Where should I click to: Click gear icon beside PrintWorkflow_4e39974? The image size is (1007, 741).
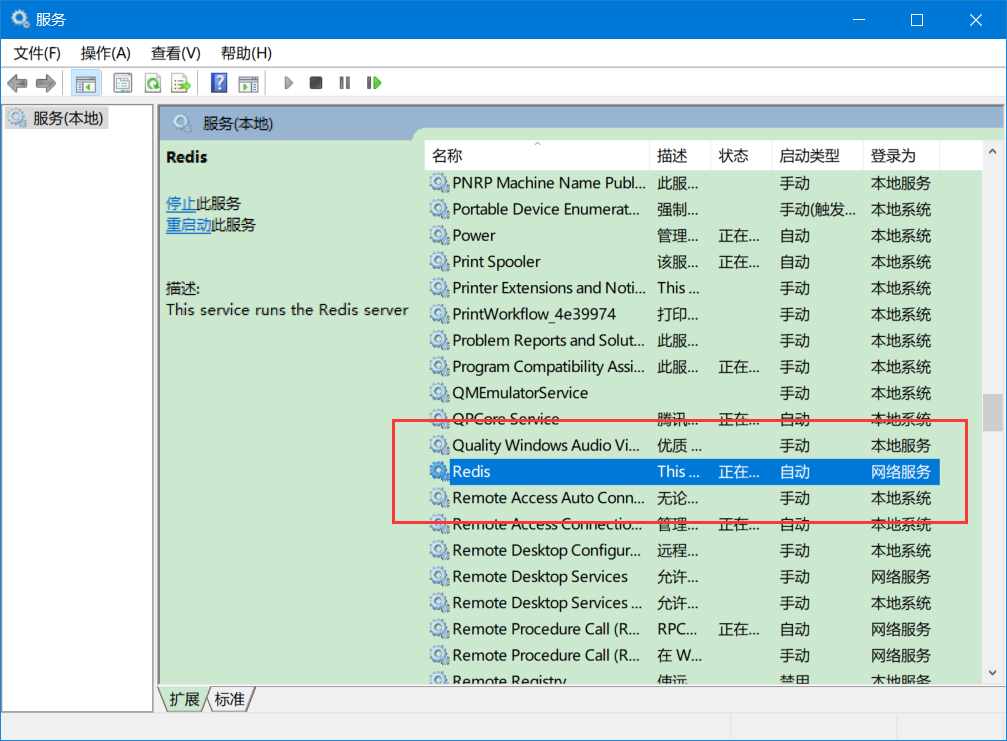439,314
